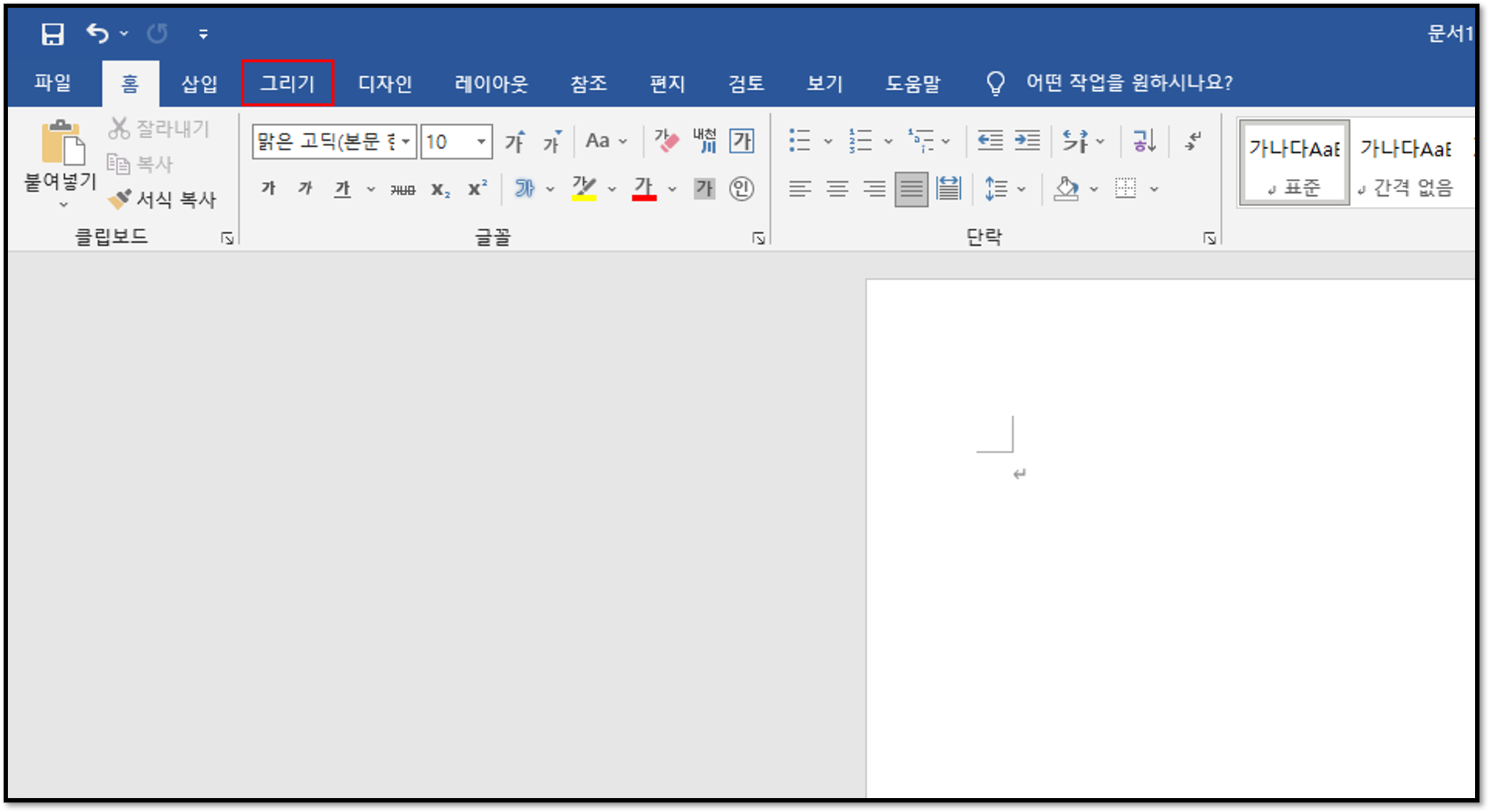Apply the yellow text highlight color
1489x812 pixels.
tap(584, 189)
